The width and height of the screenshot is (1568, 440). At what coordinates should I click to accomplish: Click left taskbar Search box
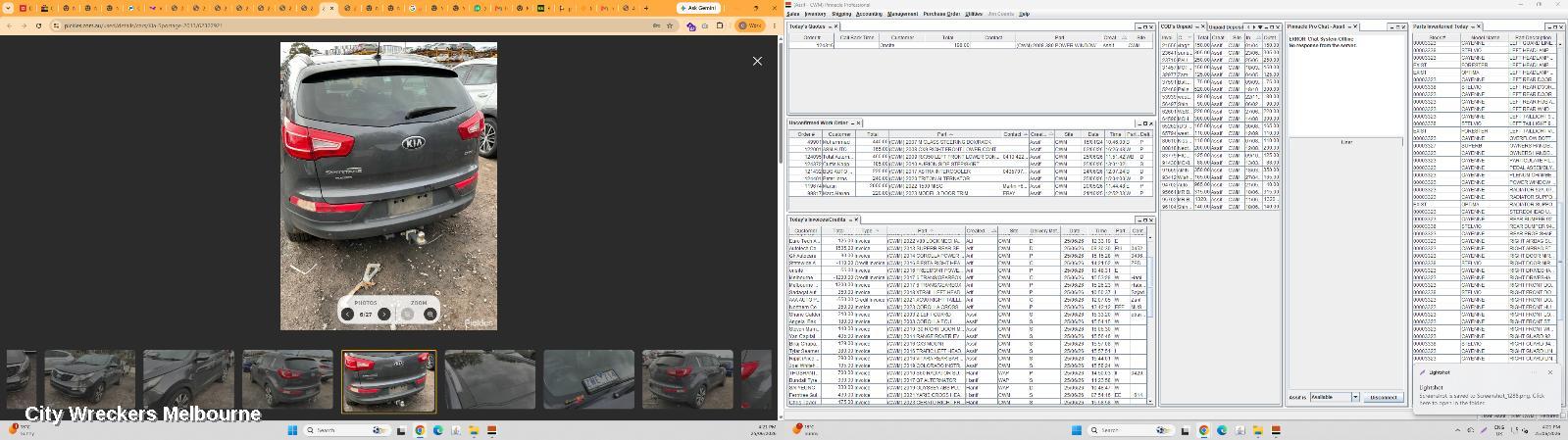(345, 430)
